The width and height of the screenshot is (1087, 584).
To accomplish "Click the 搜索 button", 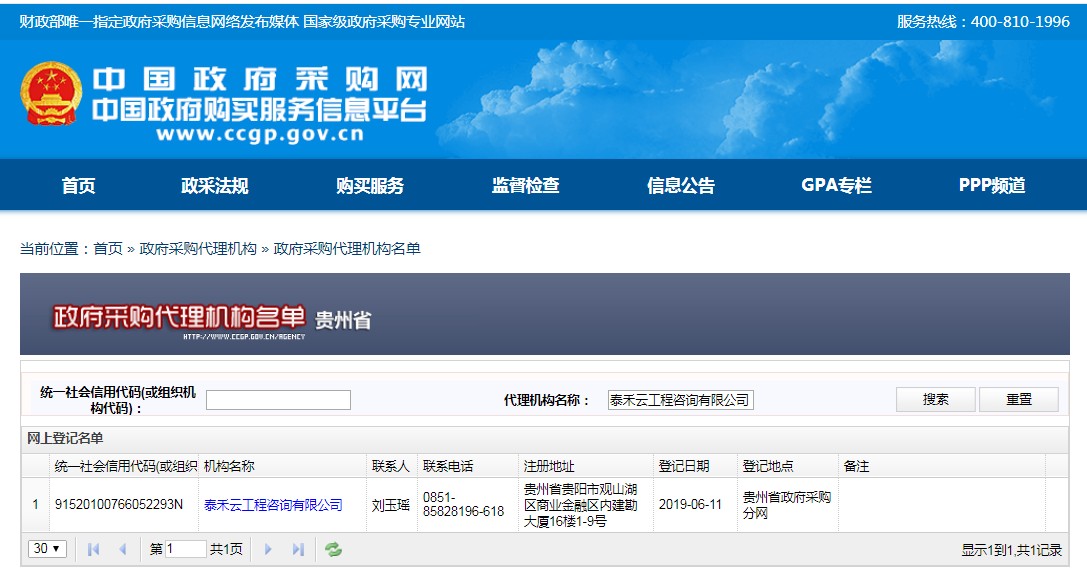I will tap(936, 400).
